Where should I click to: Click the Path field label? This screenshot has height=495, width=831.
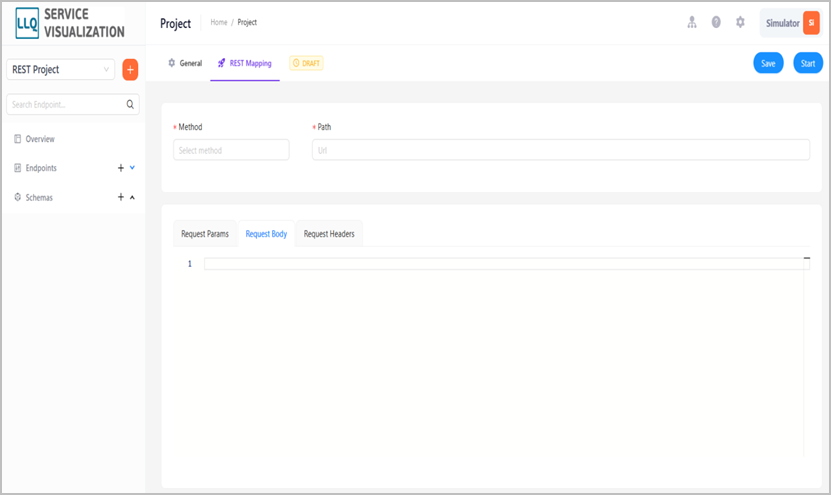tap(324, 127)
